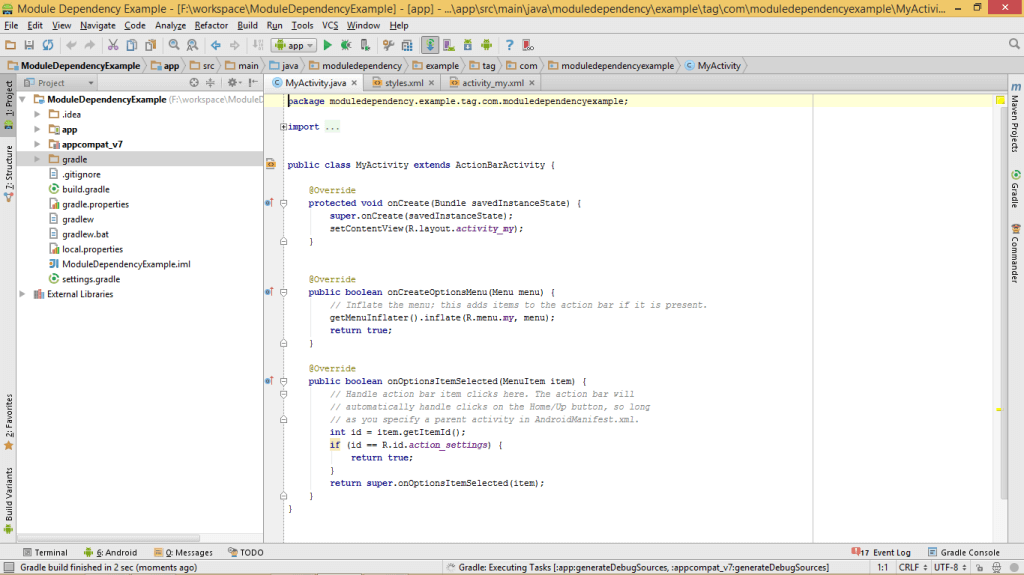Viewport: 1024px width, 575px height.
Task: Toggle read-only lock icon in status bar
Action: click(x=980, y=568)
